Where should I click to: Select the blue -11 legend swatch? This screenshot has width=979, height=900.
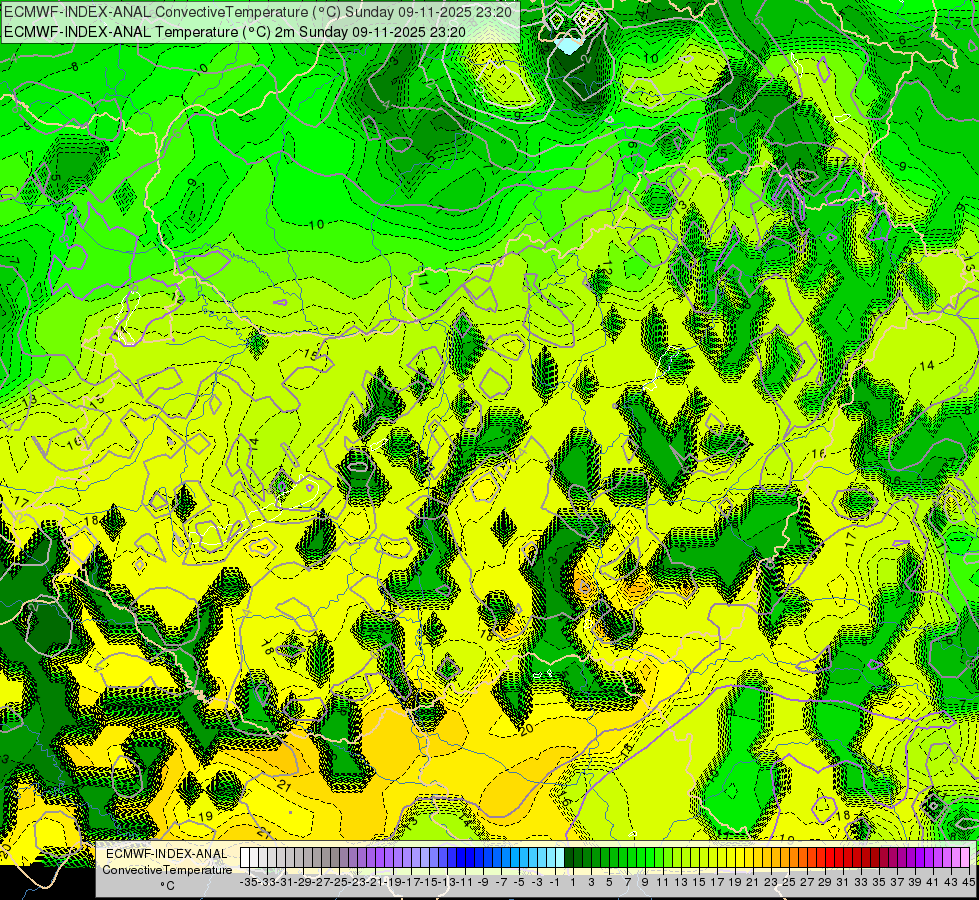(x=461, y=857)
